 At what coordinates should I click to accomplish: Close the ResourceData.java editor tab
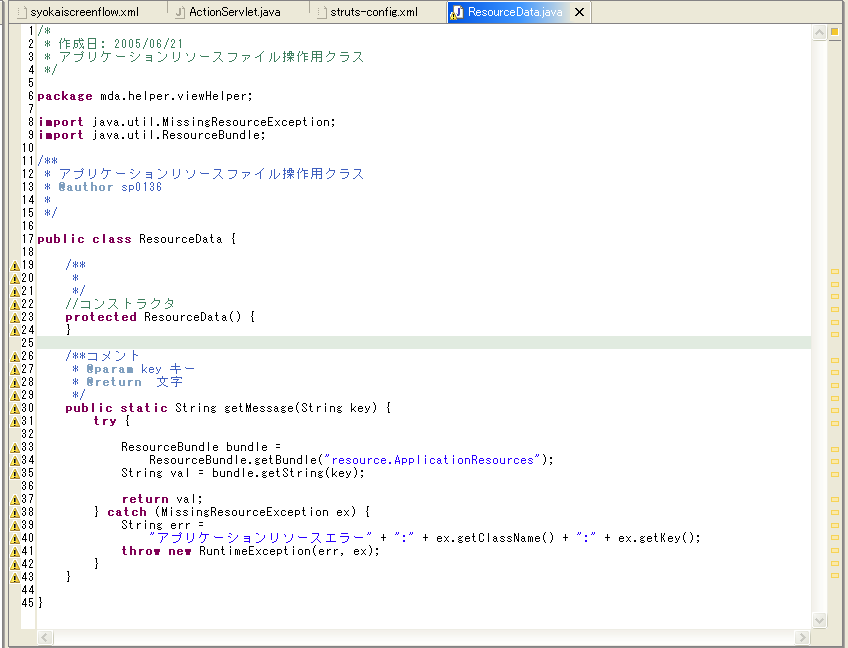point(578,12)
